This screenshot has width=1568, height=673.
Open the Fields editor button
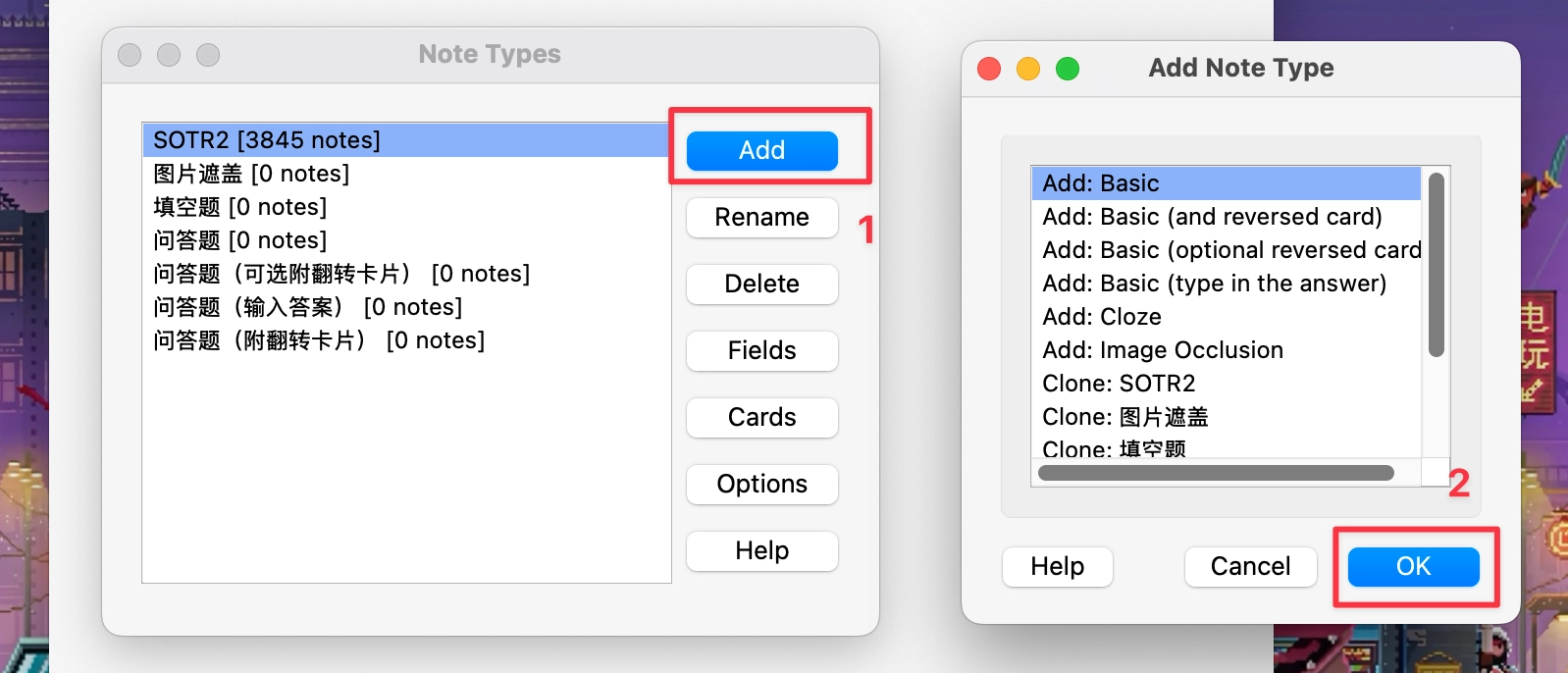coord(761,351)
